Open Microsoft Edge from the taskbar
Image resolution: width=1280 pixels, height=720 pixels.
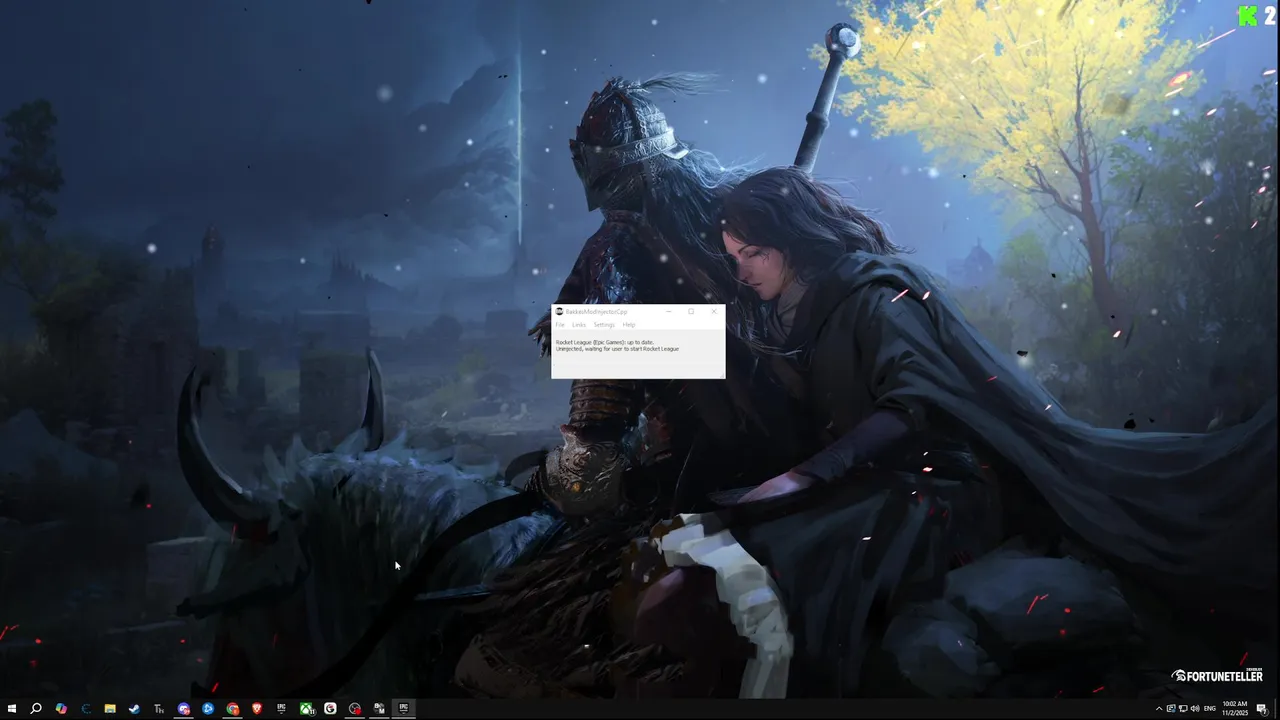point(86,709)
